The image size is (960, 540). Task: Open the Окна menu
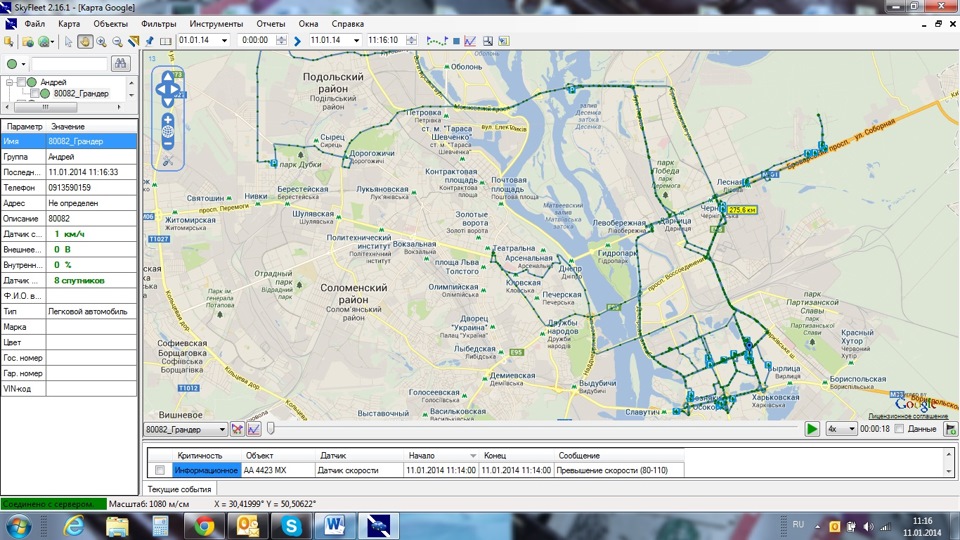tap(308, 24)
